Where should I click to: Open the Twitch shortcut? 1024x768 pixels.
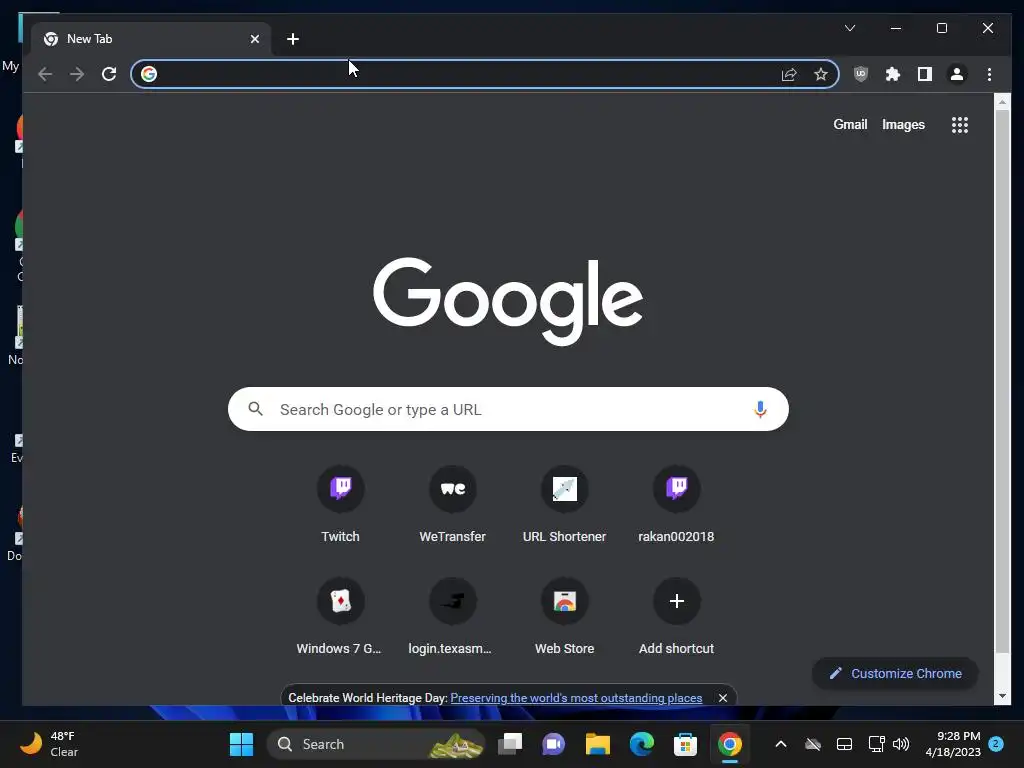click(x=340, y=504)
